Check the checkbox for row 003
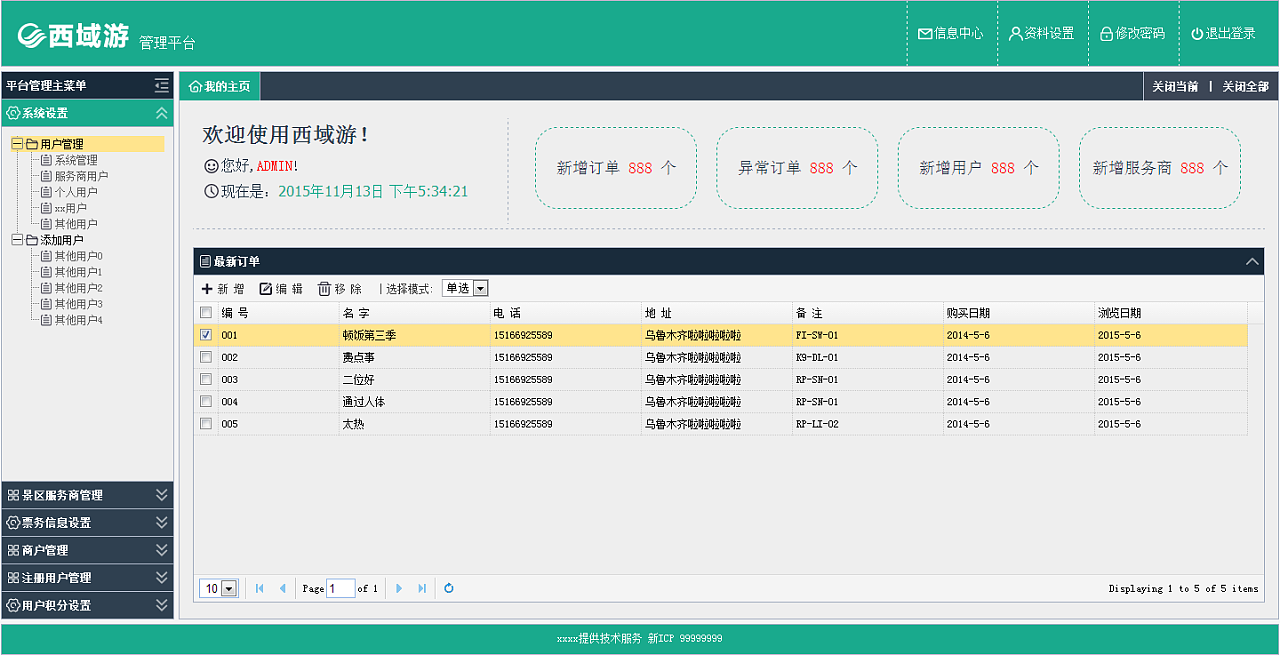 [206, 379]
